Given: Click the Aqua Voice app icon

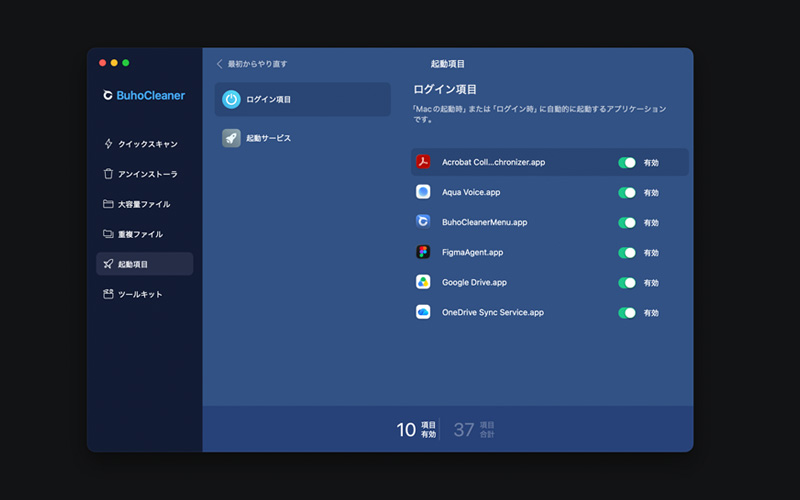Looking at the screenshot, I should point(423,192).
